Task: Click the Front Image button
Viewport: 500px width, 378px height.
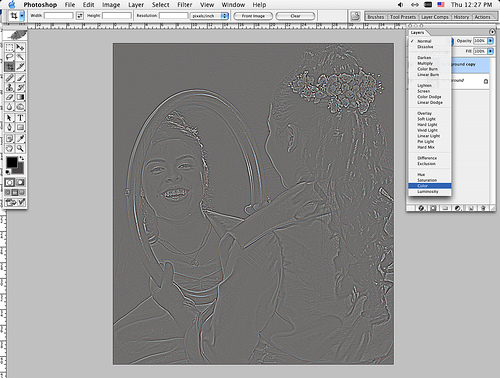Action: click(253, 16)
